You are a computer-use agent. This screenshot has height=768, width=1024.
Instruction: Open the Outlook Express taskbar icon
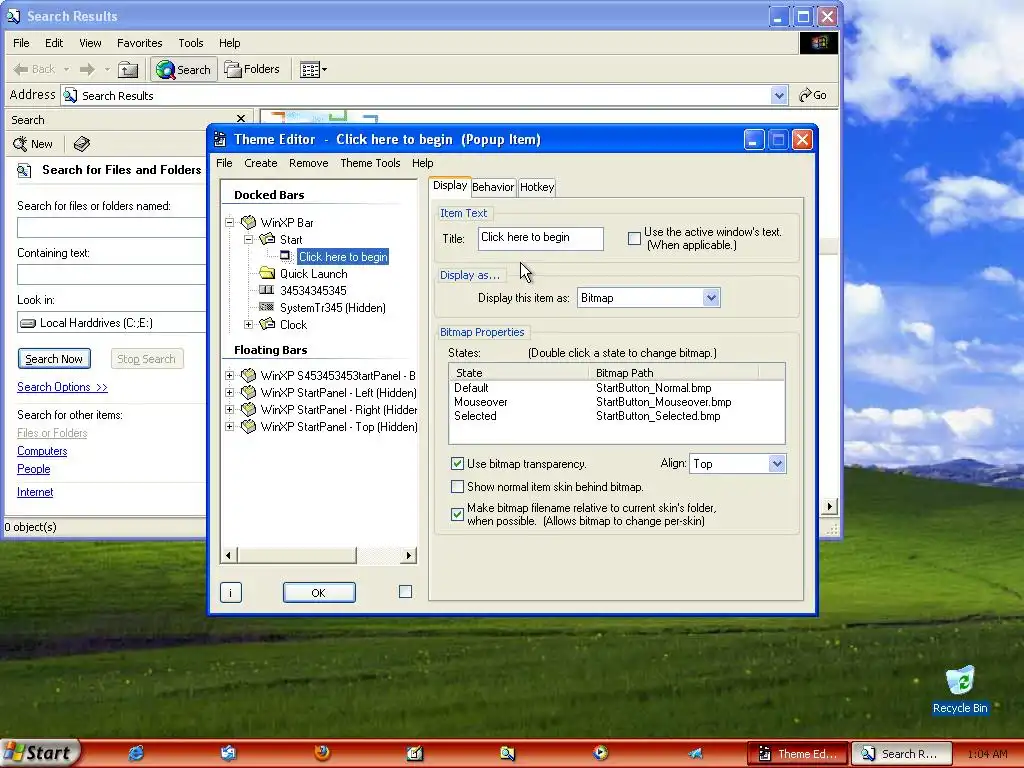[x=228, y=753]
